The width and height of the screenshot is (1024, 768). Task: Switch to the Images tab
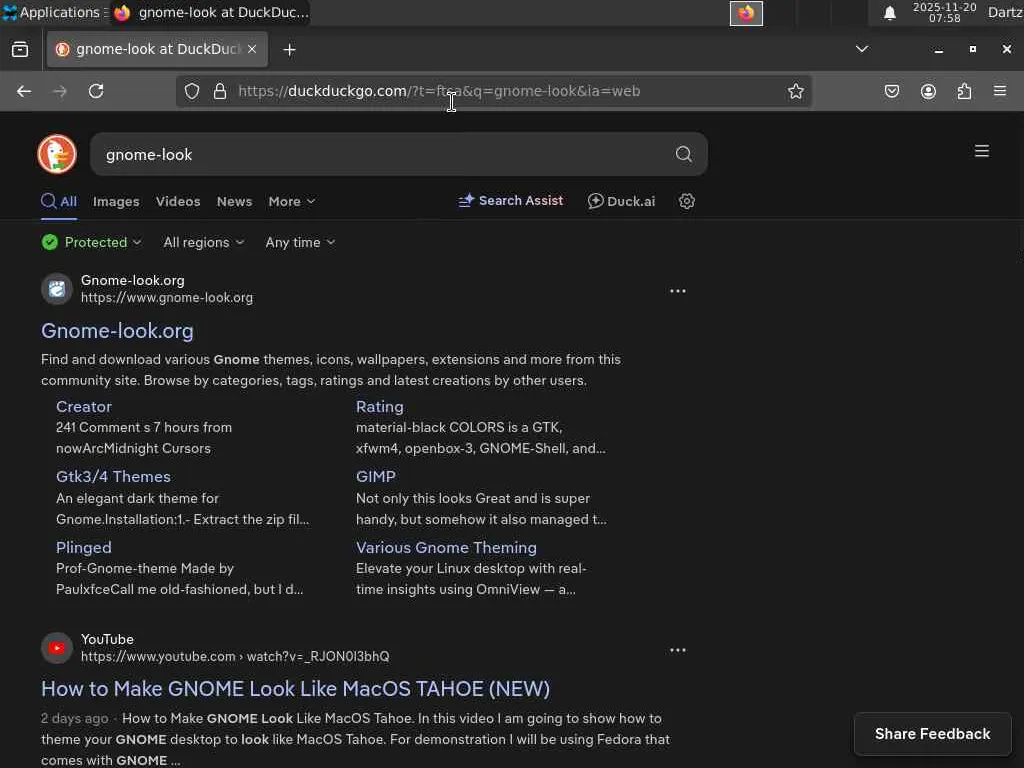[x=116, y=202]
